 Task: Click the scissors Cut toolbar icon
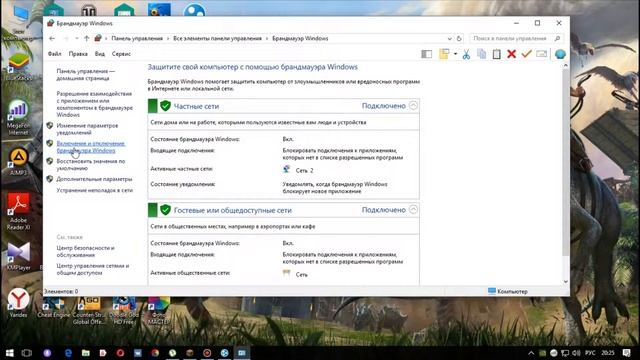coord(466,54)
